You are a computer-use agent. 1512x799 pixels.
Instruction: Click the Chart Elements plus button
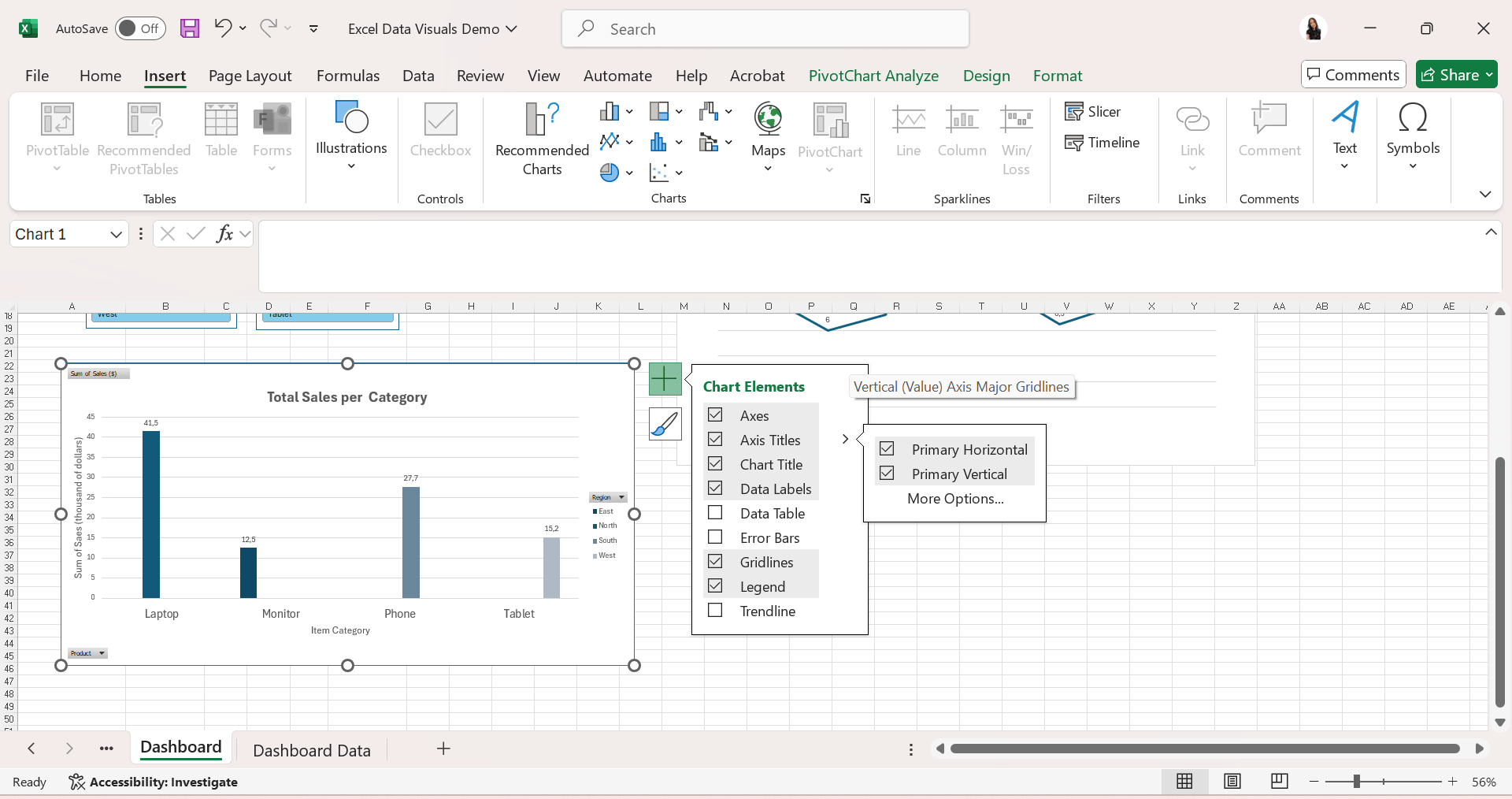[665, 379]
